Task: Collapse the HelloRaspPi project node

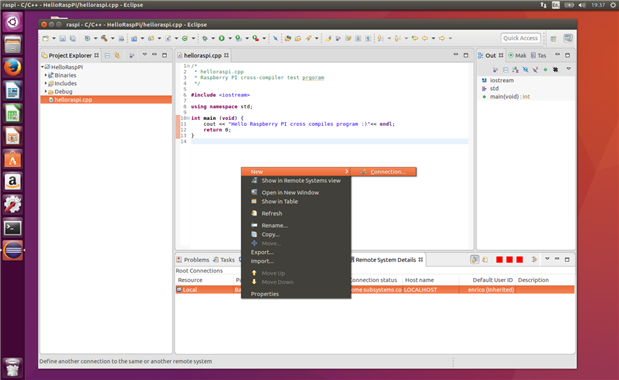Action: click(42, 67)
